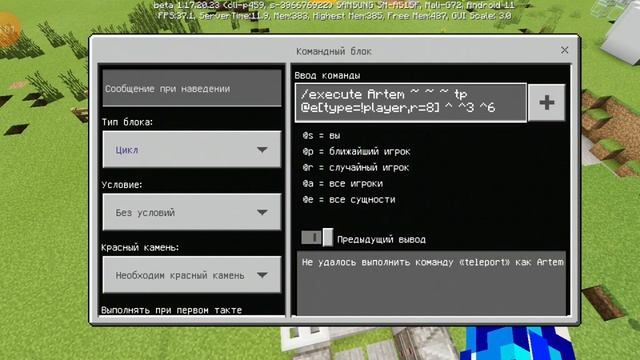
Task: Focus the Ввод команды input field
Action: 411,102
